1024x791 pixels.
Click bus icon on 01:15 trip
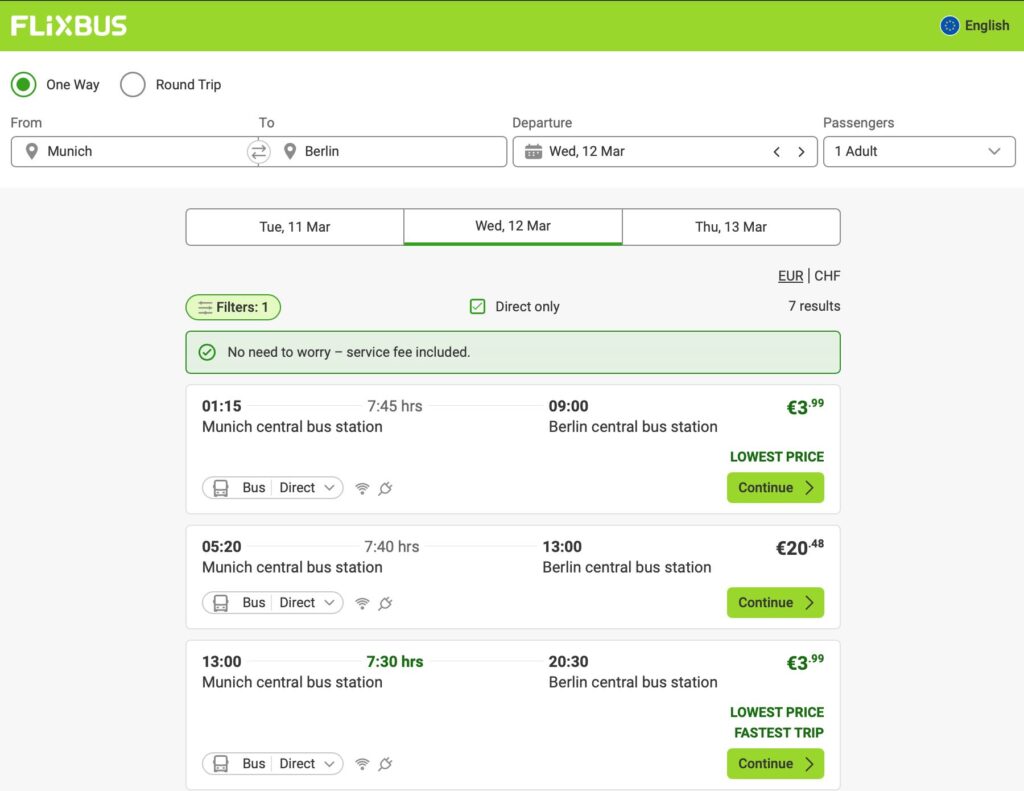[221, 488]
